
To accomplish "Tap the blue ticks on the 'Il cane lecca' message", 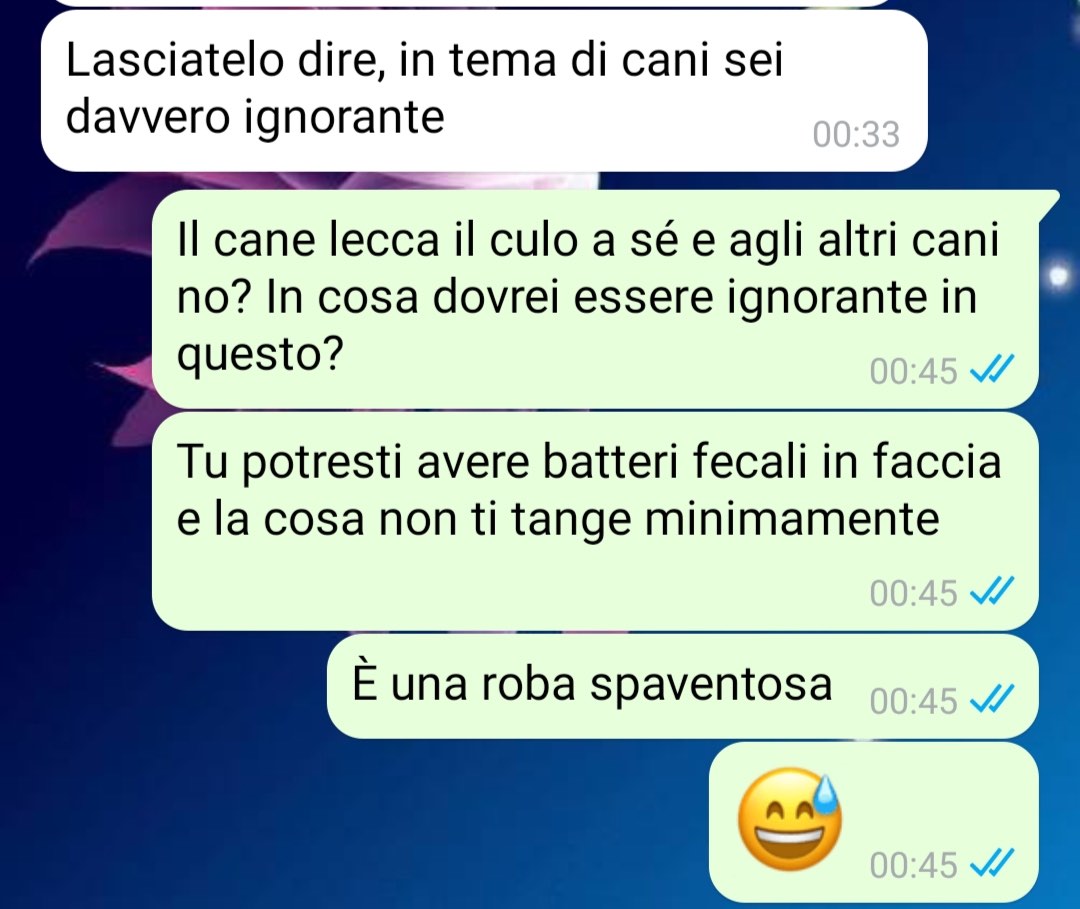I will click(x=991, y=370).
